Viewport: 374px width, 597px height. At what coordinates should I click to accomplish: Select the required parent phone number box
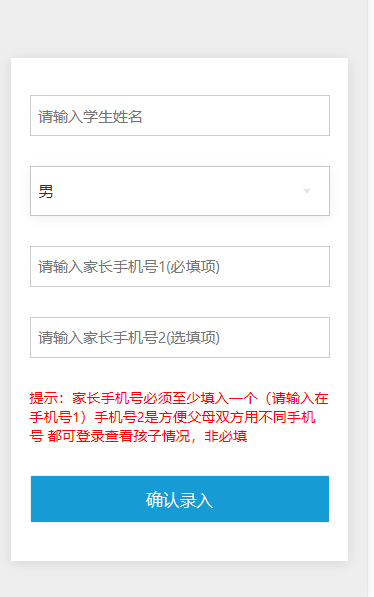click(180, 267)
